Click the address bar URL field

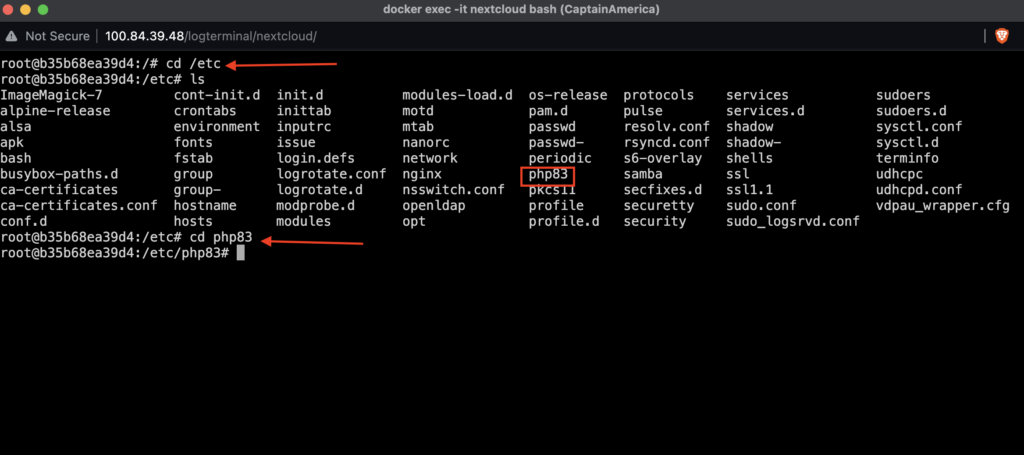pos(211,37)
